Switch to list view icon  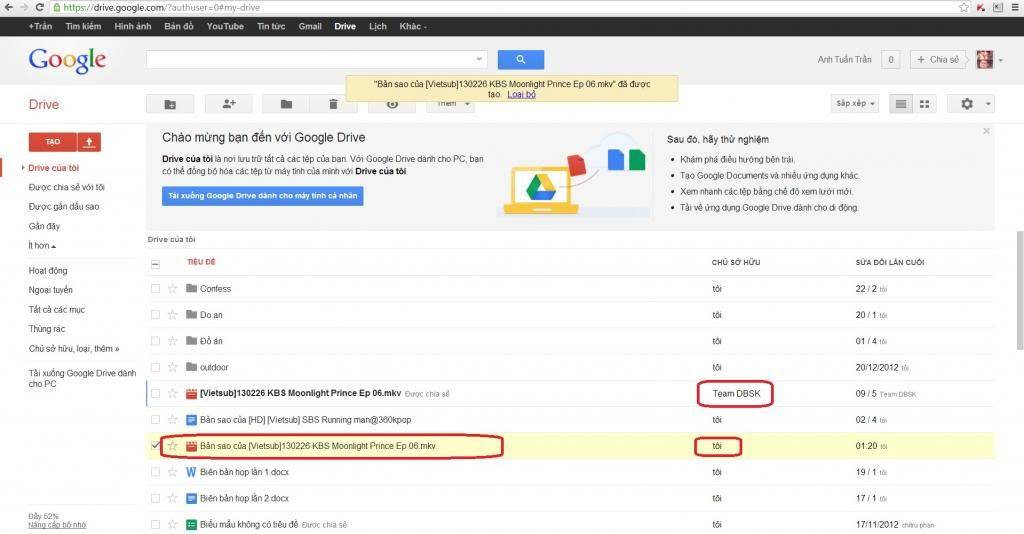[x=901, y=104]
